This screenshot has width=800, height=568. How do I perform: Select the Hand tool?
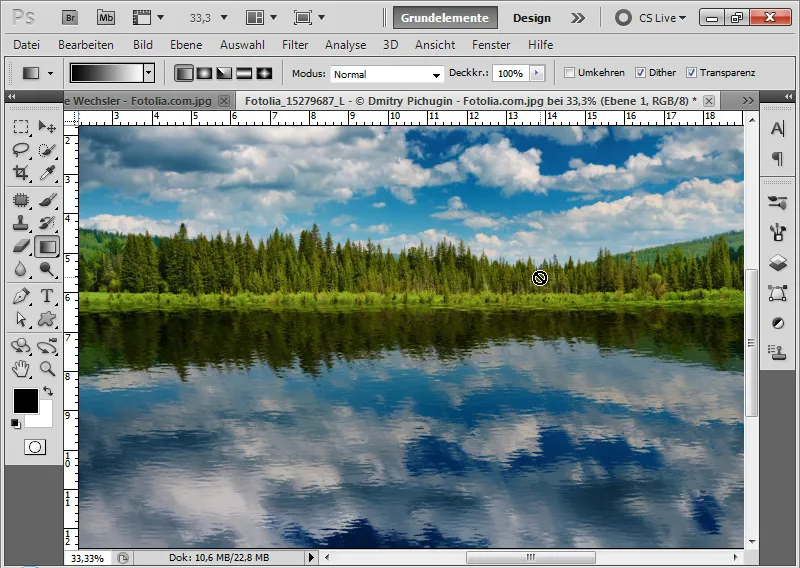click(20, 368)
